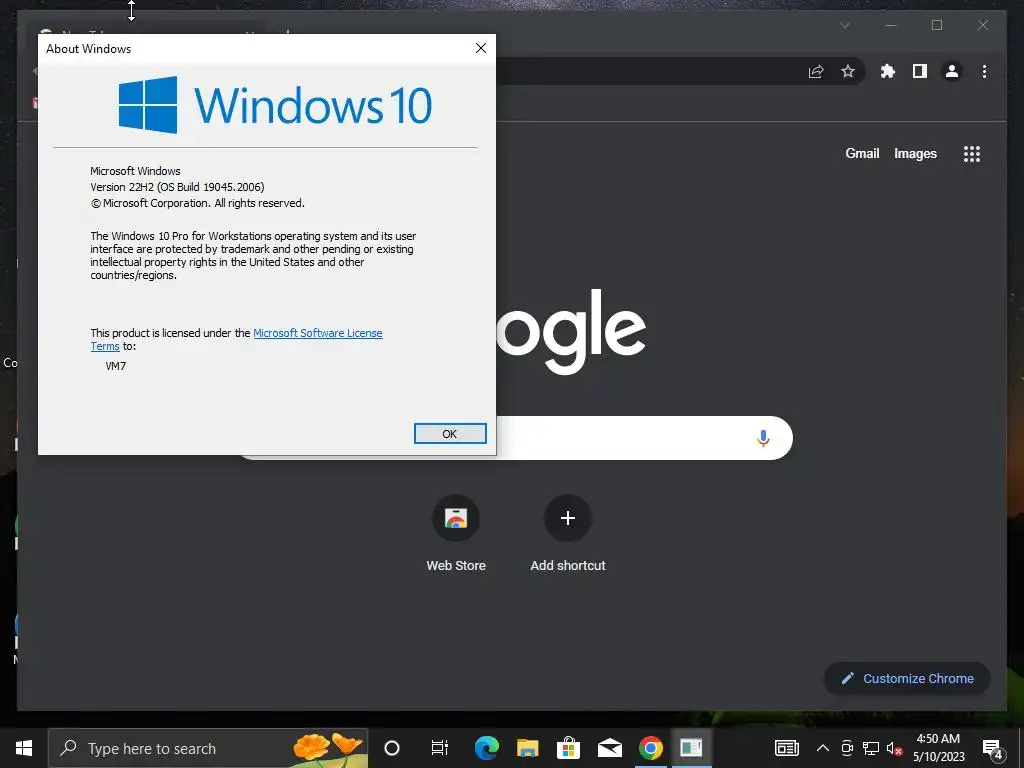Open network status tray icon
This screenshot has height=768, width=1024.
click(871, 748)
